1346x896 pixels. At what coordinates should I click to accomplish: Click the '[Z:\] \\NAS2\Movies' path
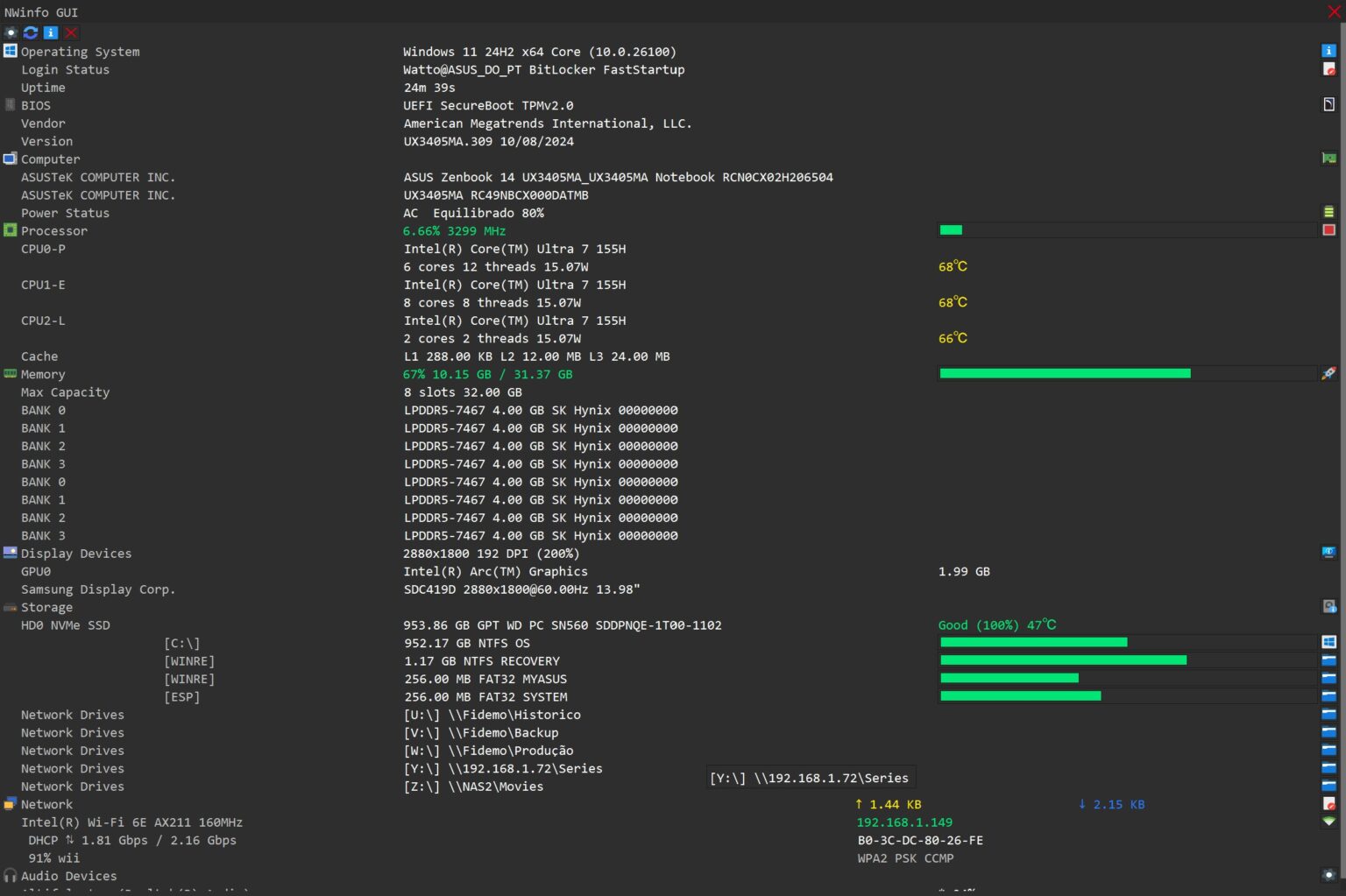(x=473, y=787)
